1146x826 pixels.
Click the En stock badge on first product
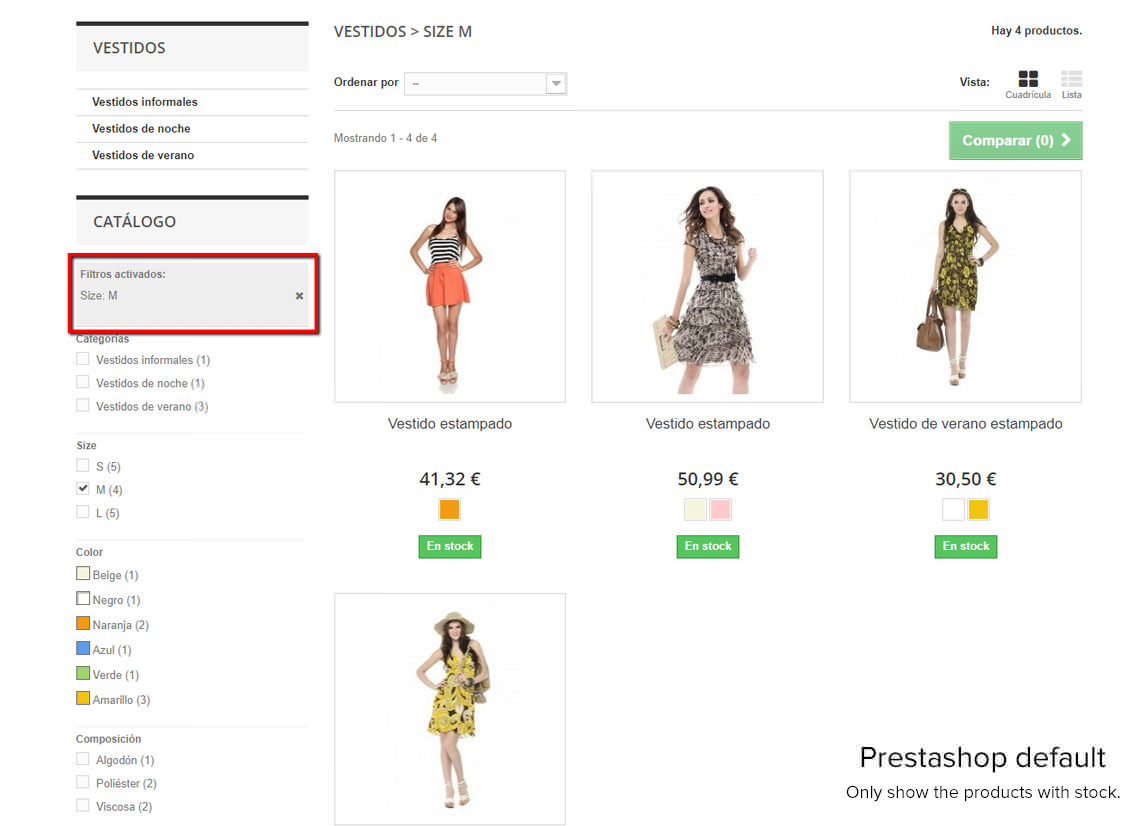coord(449,546)
